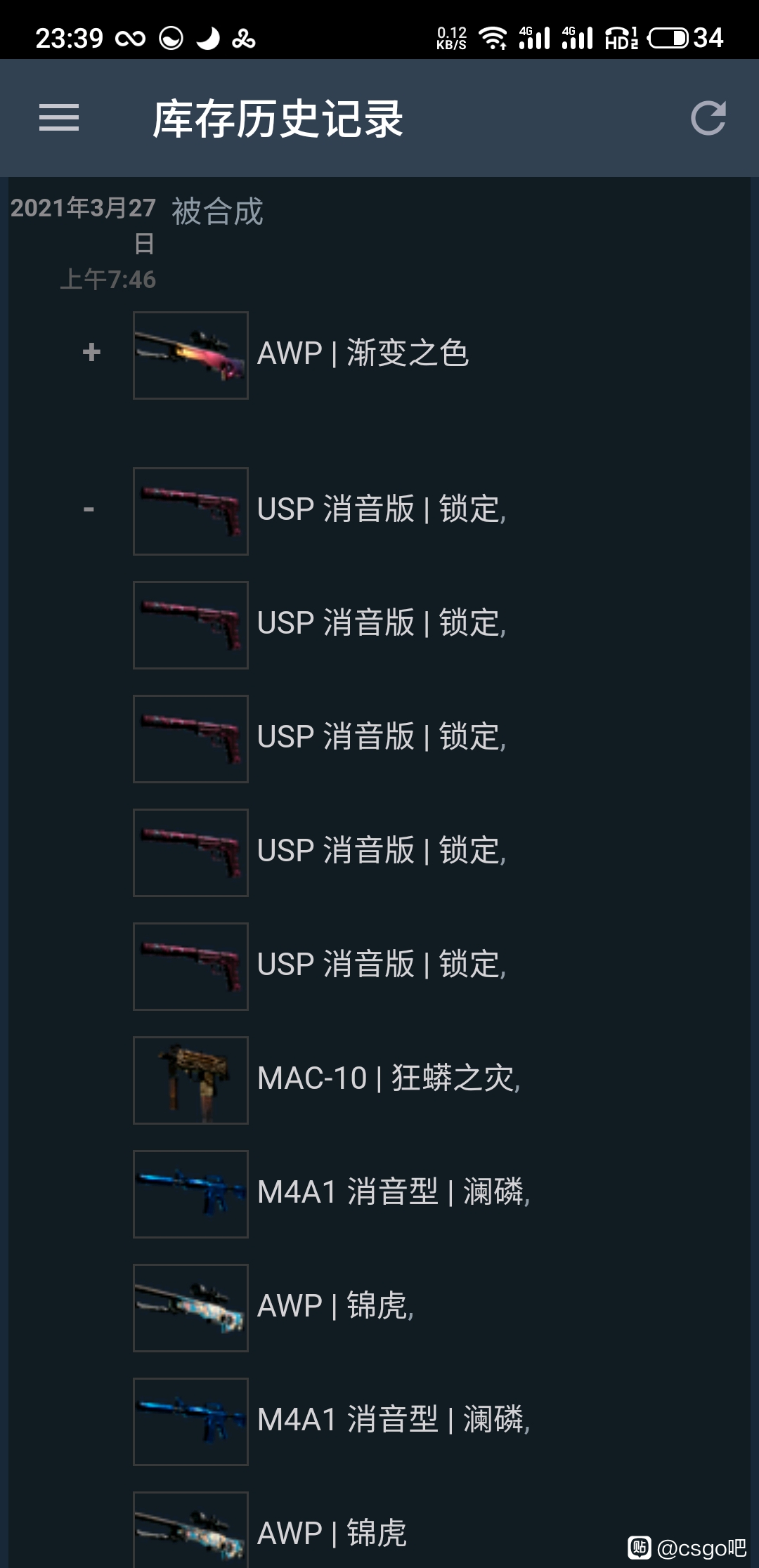Click the MAC-10 | 狂蟒之灾 item name
Viewport: 759px width, 1568px height.
[x=389, y=1078]
